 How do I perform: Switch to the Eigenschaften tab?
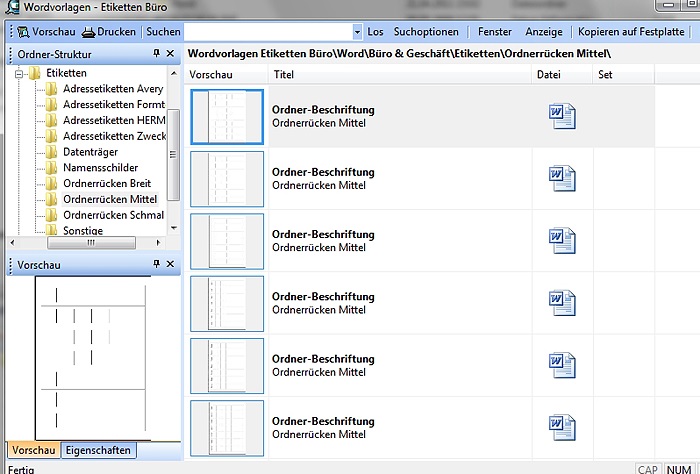(98, 450)
